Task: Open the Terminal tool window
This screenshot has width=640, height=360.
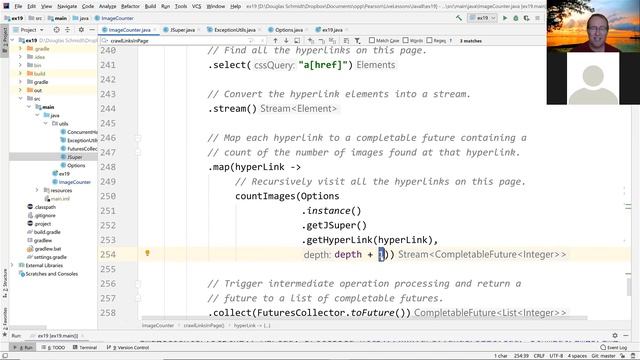Action: click(85, 347)
